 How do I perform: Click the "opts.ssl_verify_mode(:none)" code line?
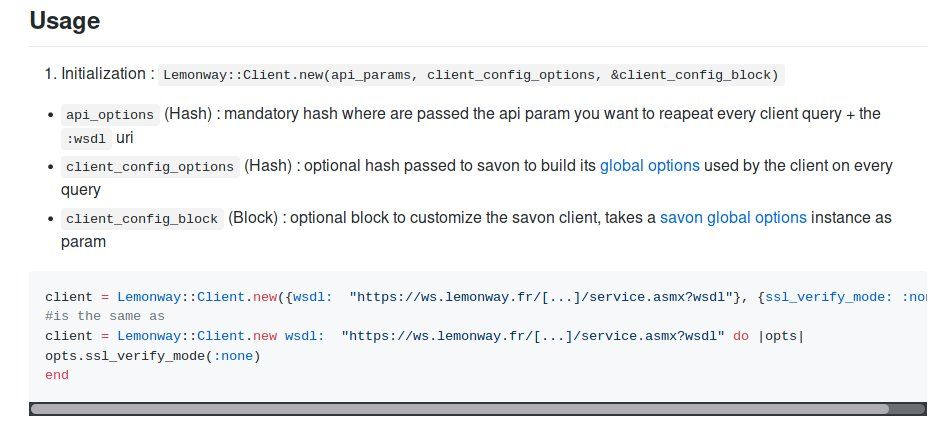pyautogui.click(x=152, y=355)
